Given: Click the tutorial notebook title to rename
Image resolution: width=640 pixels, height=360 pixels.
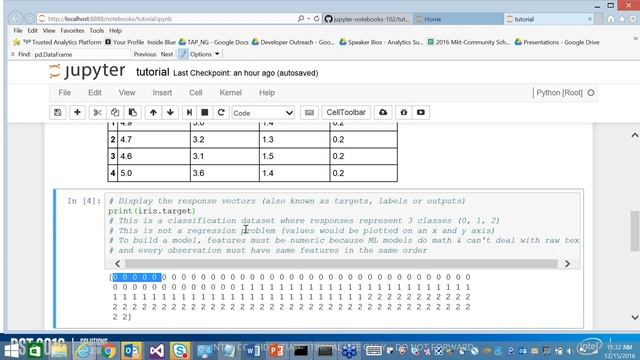Looking at the screenshot, I should coord(153,72).
